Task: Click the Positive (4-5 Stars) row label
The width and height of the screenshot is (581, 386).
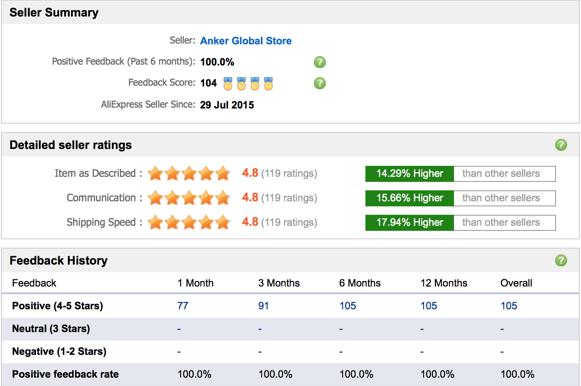Action: [57, 306]
